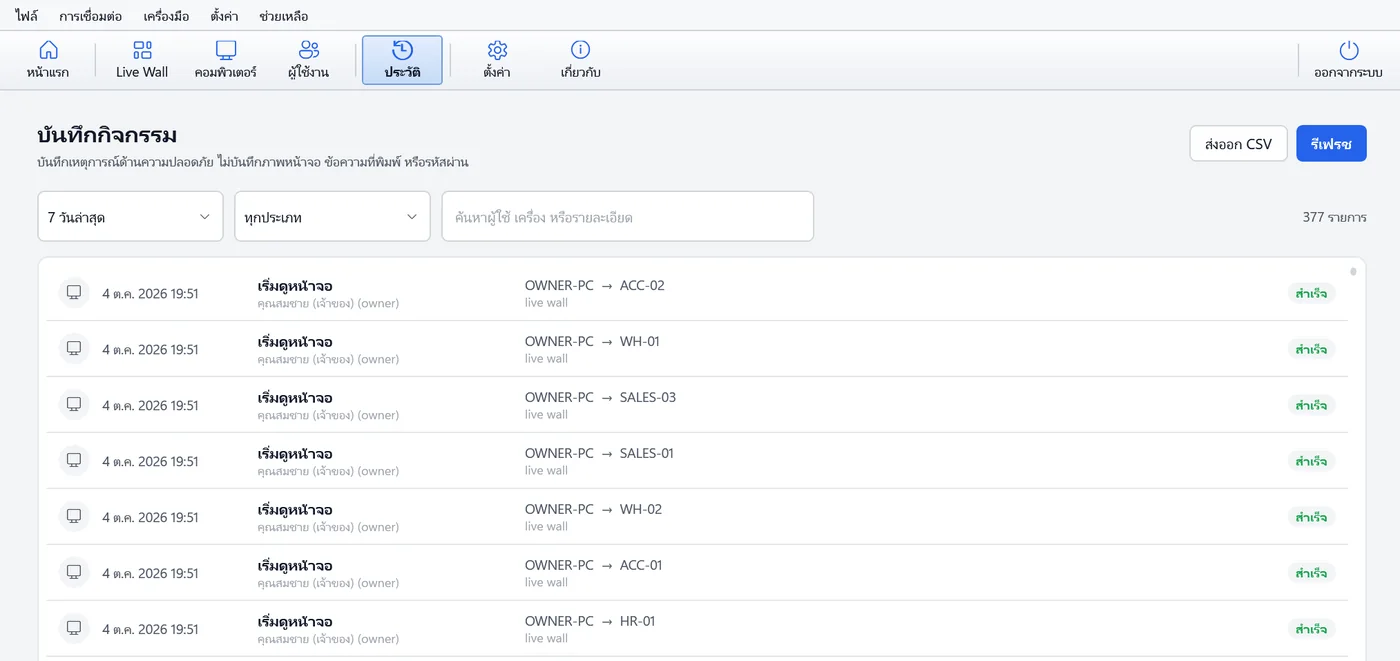Click เริ่มดูหน้าจอ title on HR-01 row

point(295,622)
